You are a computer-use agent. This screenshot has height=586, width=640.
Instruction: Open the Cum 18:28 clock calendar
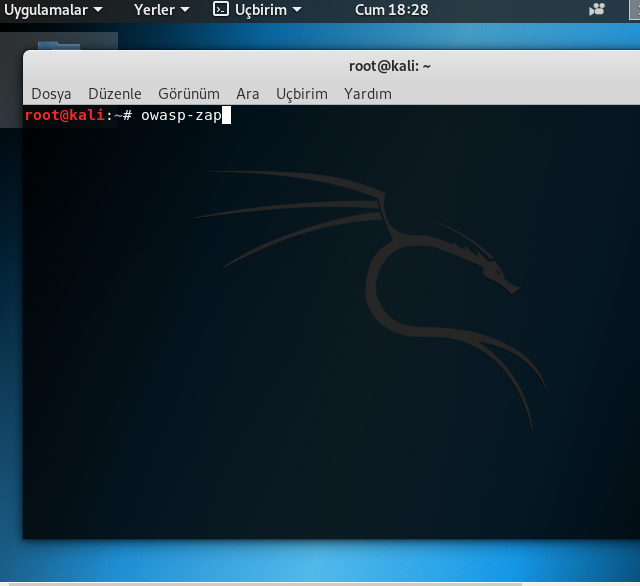pyautogui.click(x=391, y=10)
